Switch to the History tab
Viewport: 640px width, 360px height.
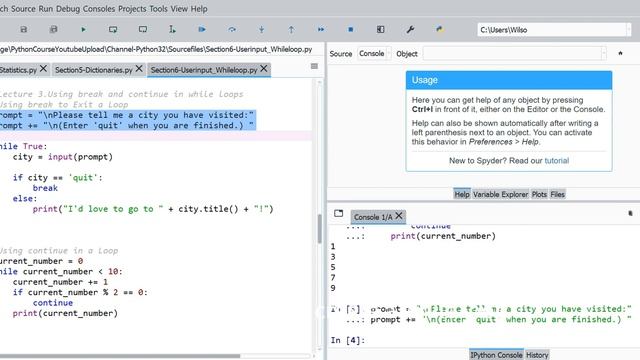click(537, 355)
